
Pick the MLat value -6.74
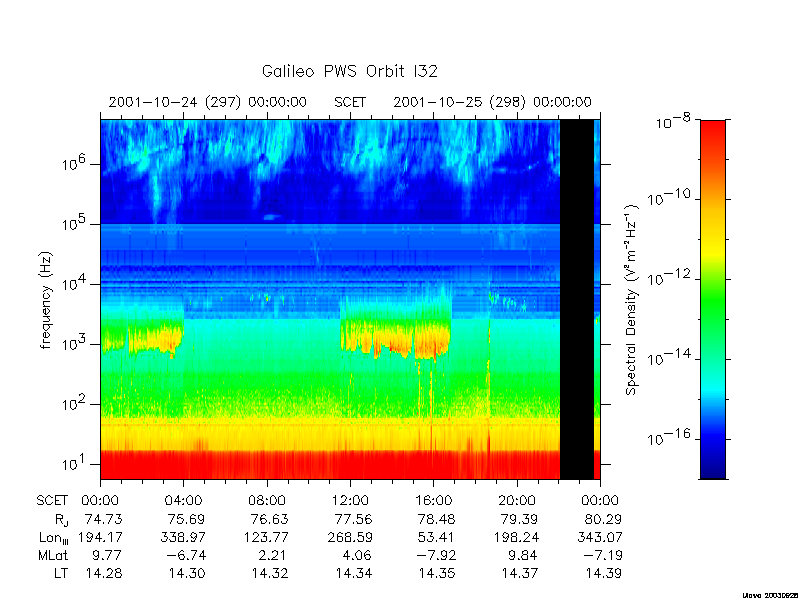tap(184, 555)
